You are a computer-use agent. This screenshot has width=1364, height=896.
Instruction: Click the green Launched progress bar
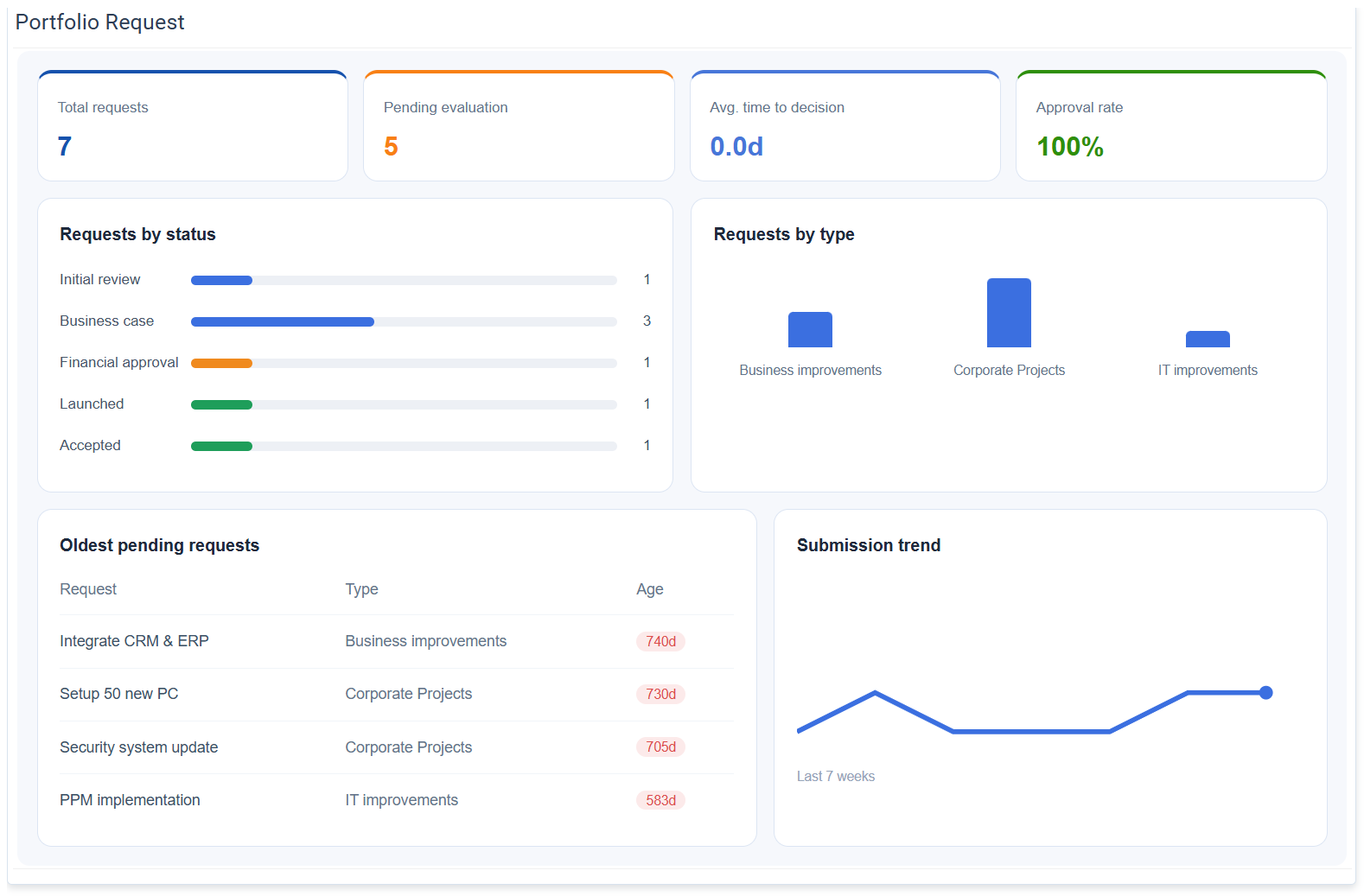[221, 404]
